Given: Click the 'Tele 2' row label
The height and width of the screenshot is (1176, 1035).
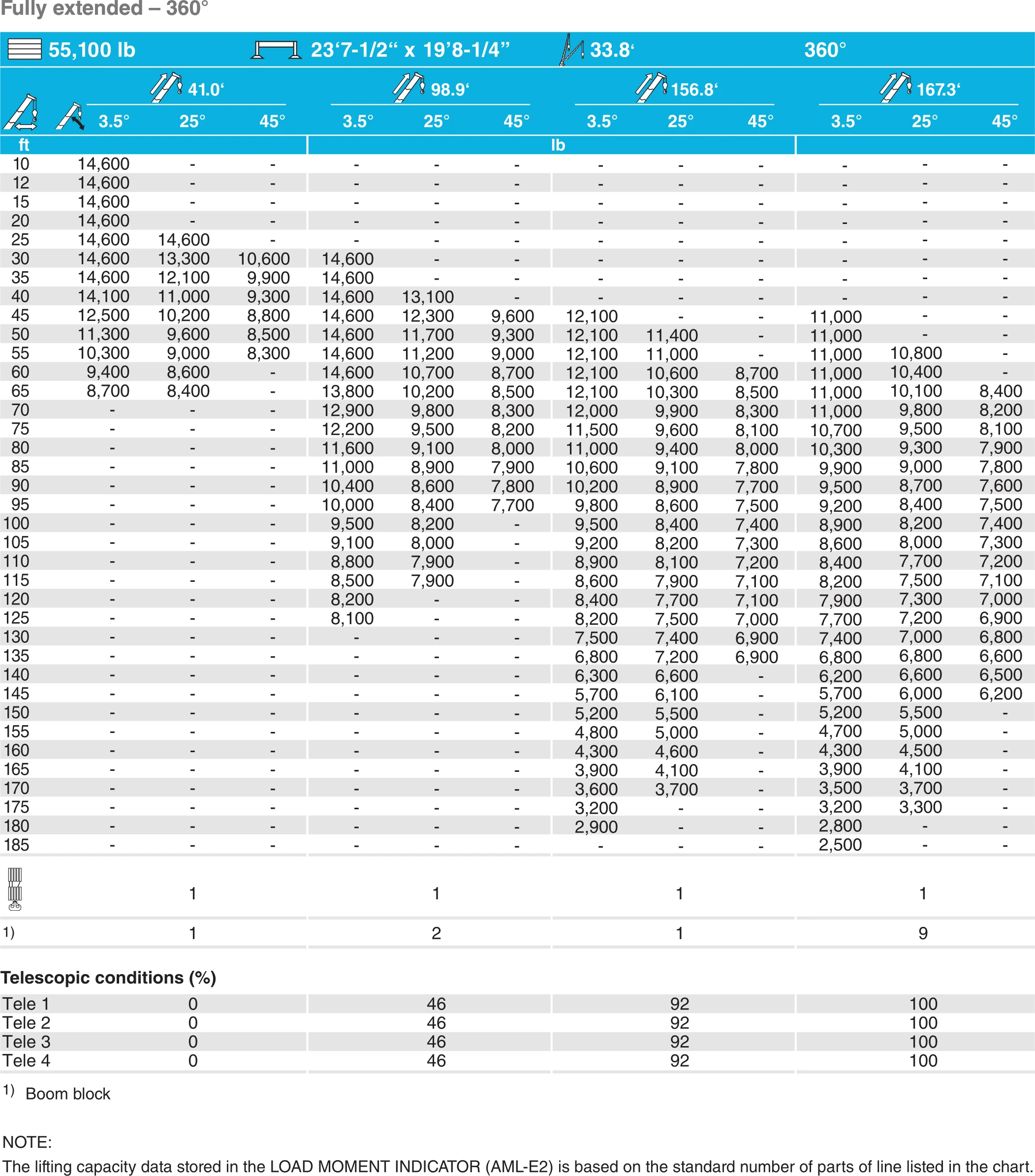Looking at the screenshot, I should point(27,1023).
